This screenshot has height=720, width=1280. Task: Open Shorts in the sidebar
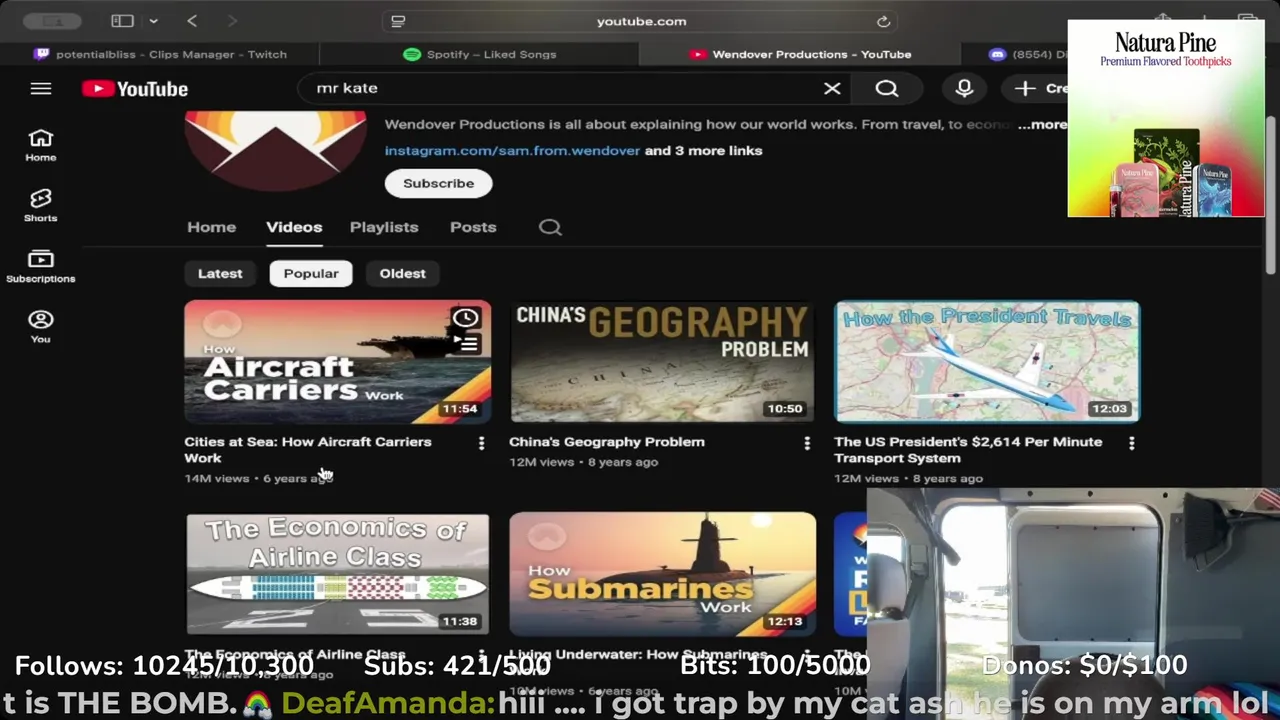point(41,206)
